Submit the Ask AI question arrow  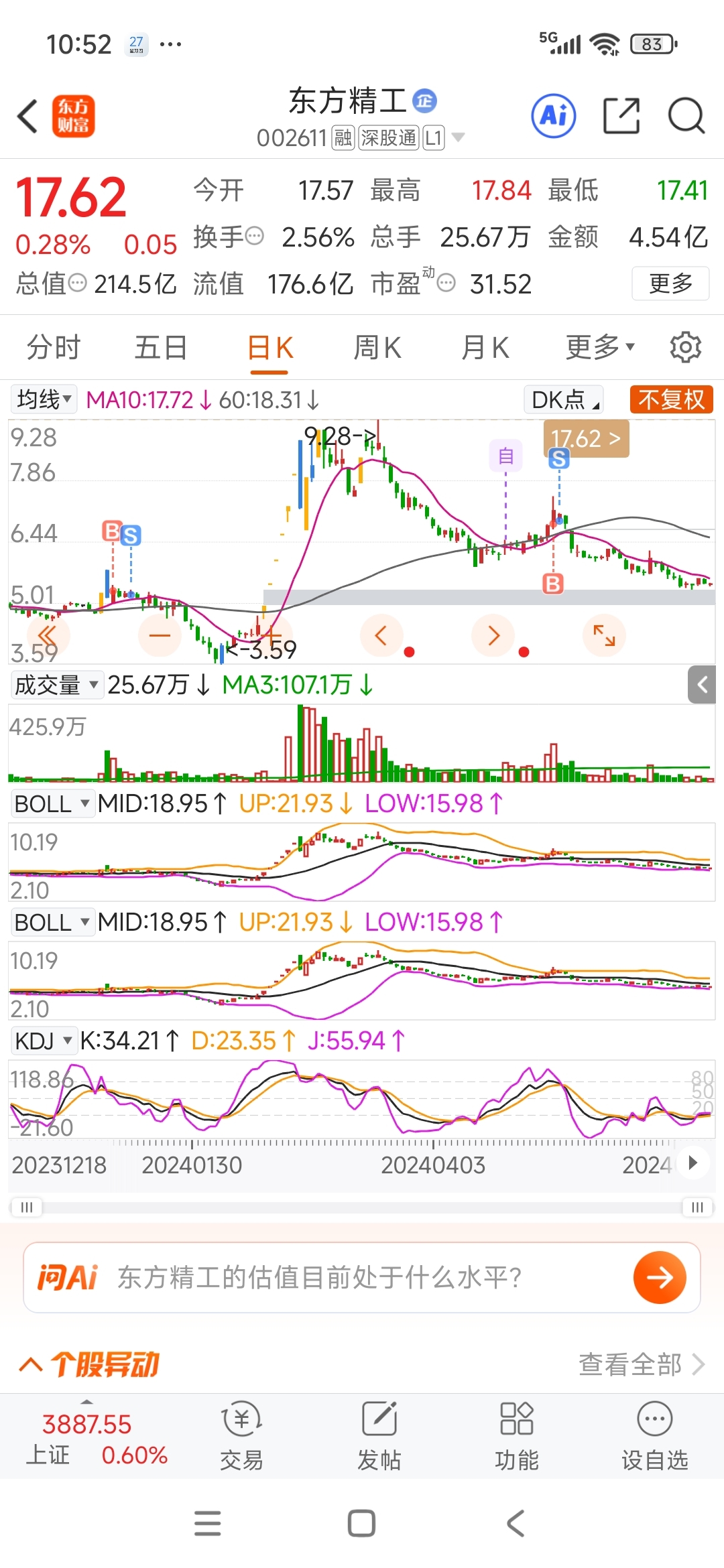[660, 1277]
